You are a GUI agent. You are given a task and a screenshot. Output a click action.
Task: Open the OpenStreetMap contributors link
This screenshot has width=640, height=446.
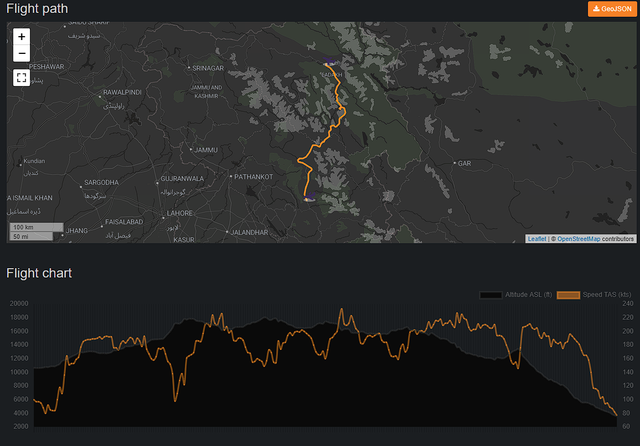pyautogui.click(x=578, y=239)
